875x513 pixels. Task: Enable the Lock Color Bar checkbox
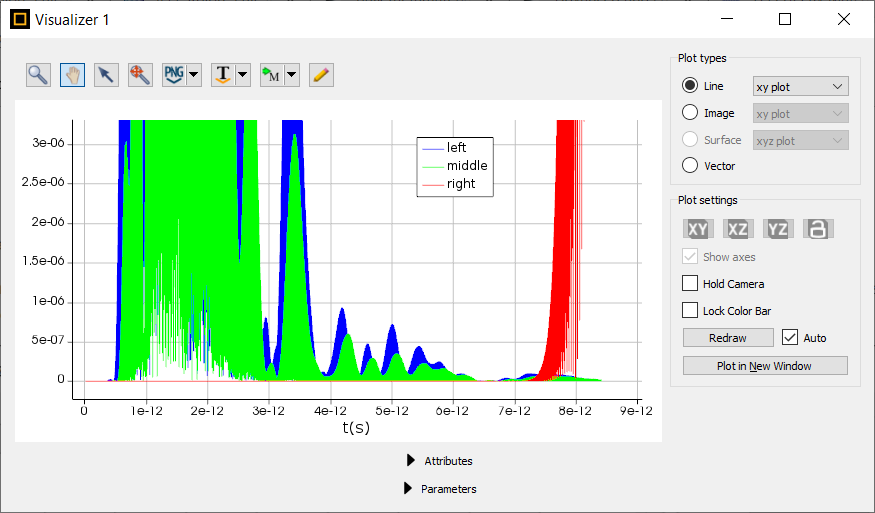tap(690, 311)
